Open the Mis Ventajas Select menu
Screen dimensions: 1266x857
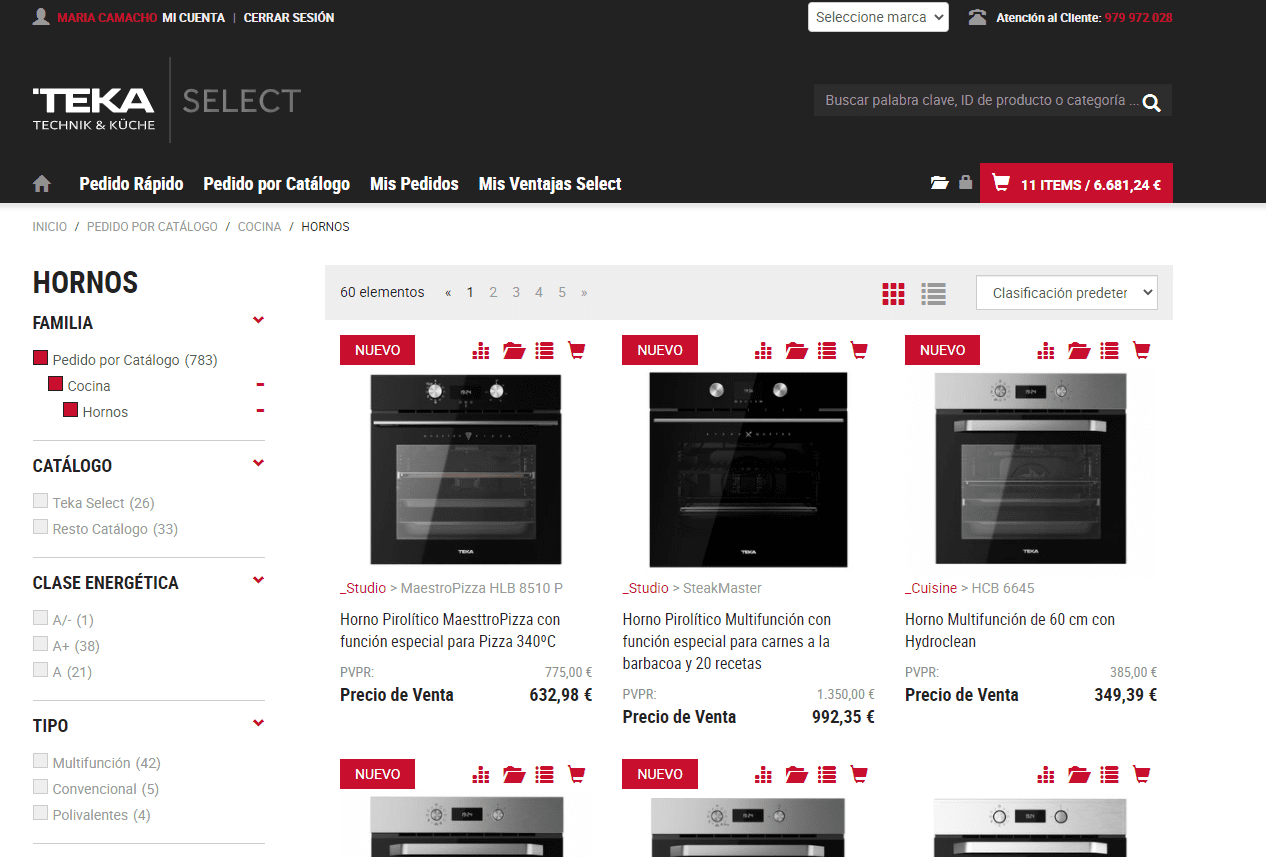click(x=550, y=184)
